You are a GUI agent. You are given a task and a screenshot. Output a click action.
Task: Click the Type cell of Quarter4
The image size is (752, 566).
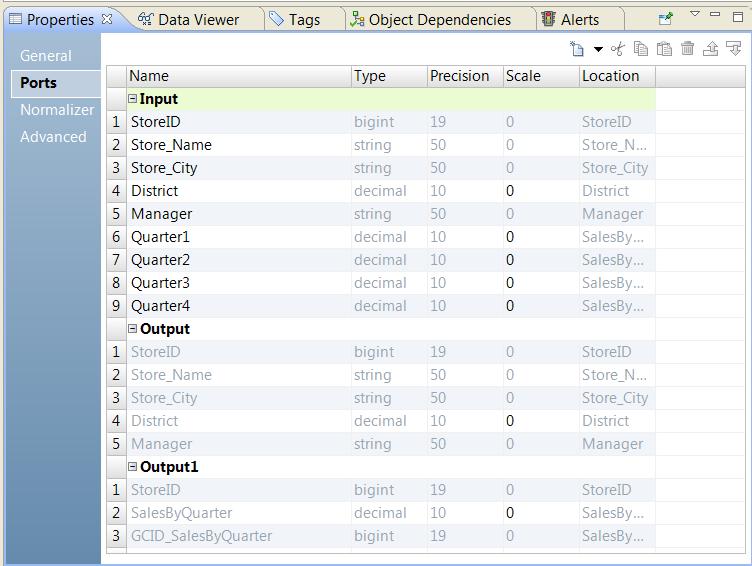click(x=389, y=306)
